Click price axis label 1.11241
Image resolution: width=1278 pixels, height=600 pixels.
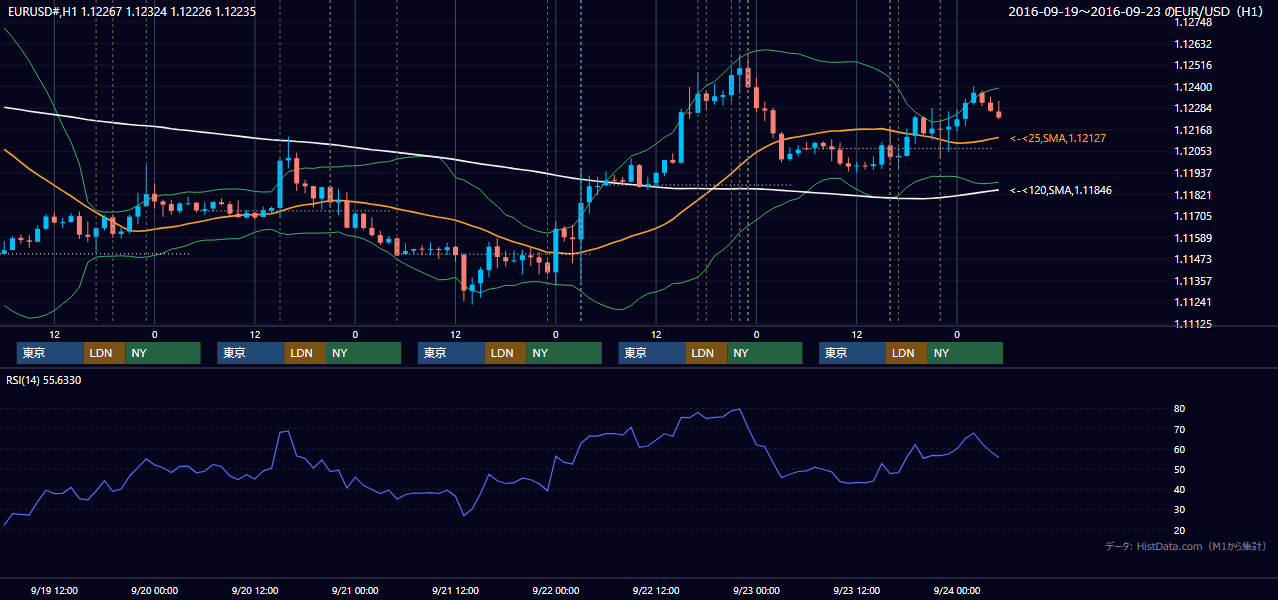tap(1194, 302)
